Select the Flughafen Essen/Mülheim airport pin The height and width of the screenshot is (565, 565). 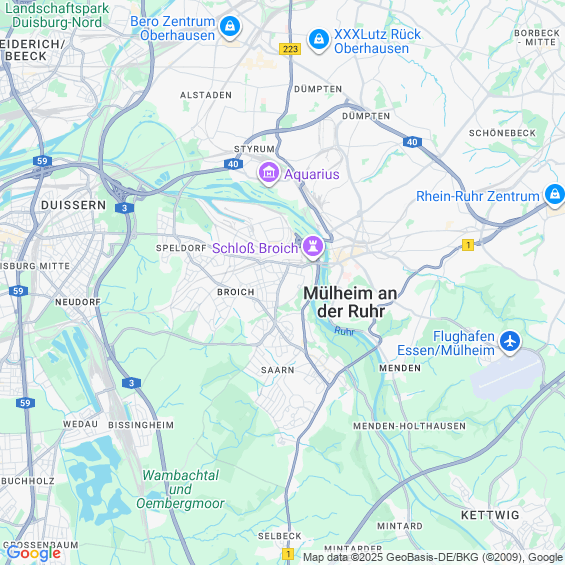click(x=510, y=341)
